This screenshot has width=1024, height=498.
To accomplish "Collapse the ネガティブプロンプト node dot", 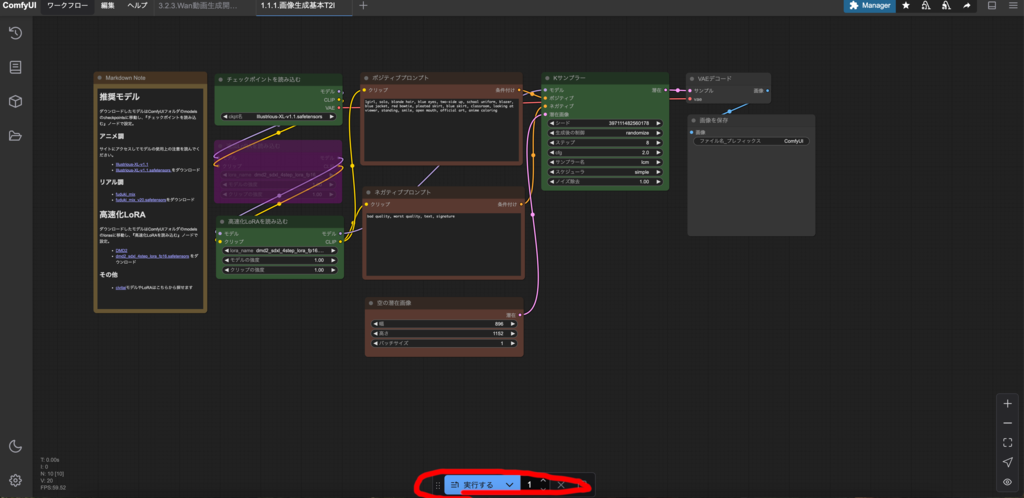I will point(368,193).
